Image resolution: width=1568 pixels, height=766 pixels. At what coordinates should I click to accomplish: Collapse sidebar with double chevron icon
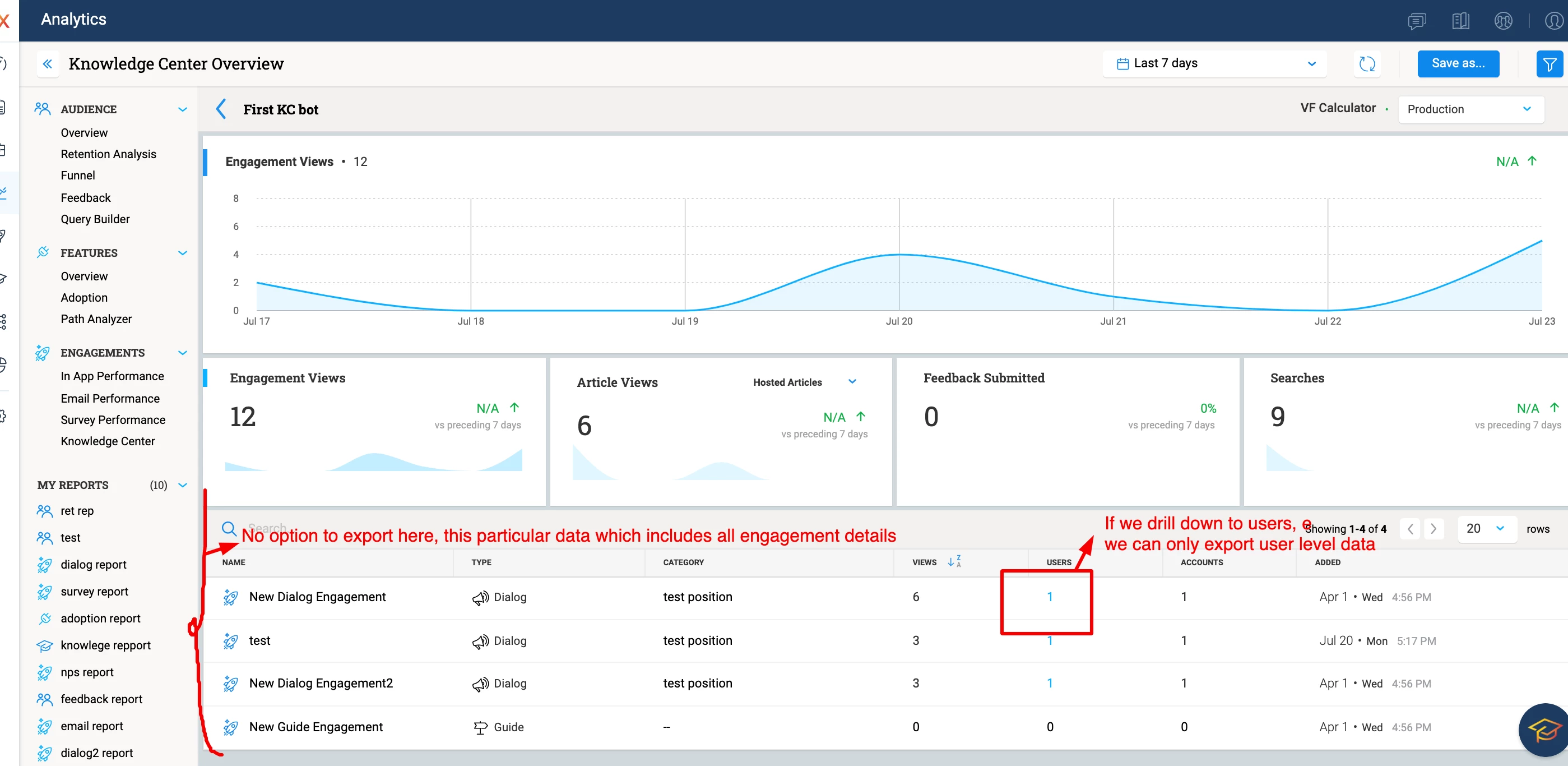48,63
